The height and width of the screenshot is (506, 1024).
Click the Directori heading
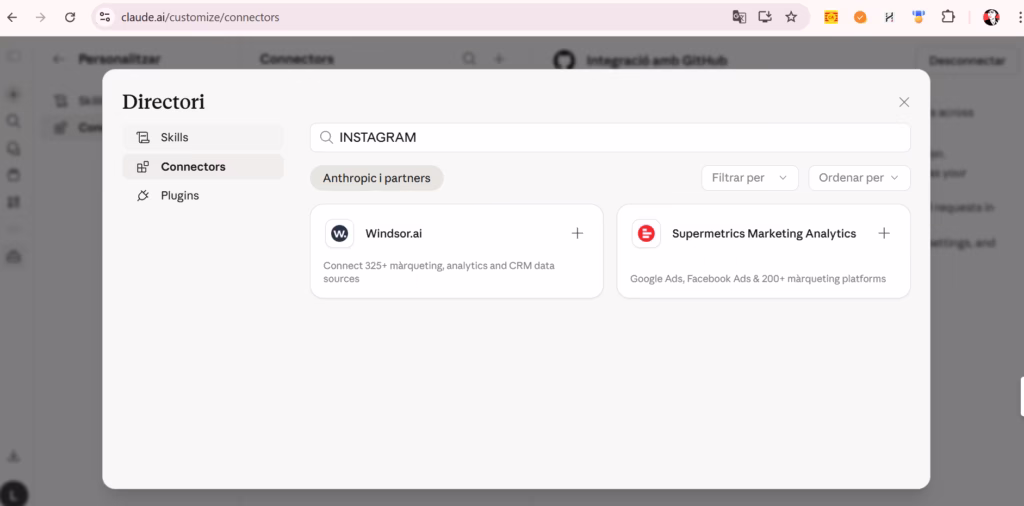[163, 102]
